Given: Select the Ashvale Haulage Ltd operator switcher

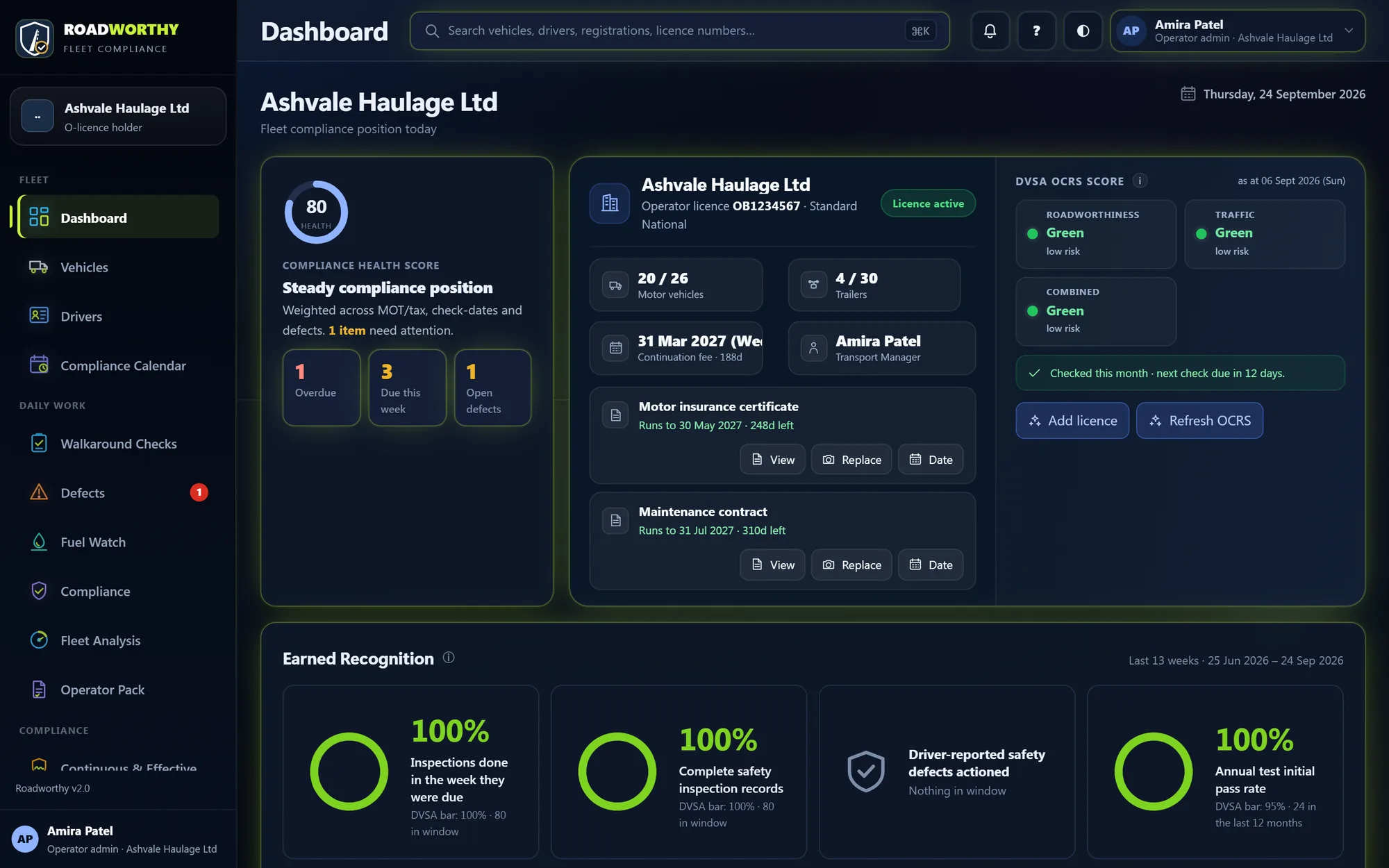Looking at the screenshot, I should click(x=118, y=116).
